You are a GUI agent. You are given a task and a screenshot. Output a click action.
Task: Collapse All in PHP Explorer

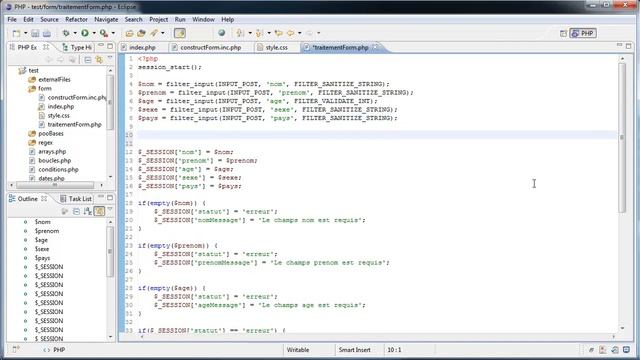point(87,60)
